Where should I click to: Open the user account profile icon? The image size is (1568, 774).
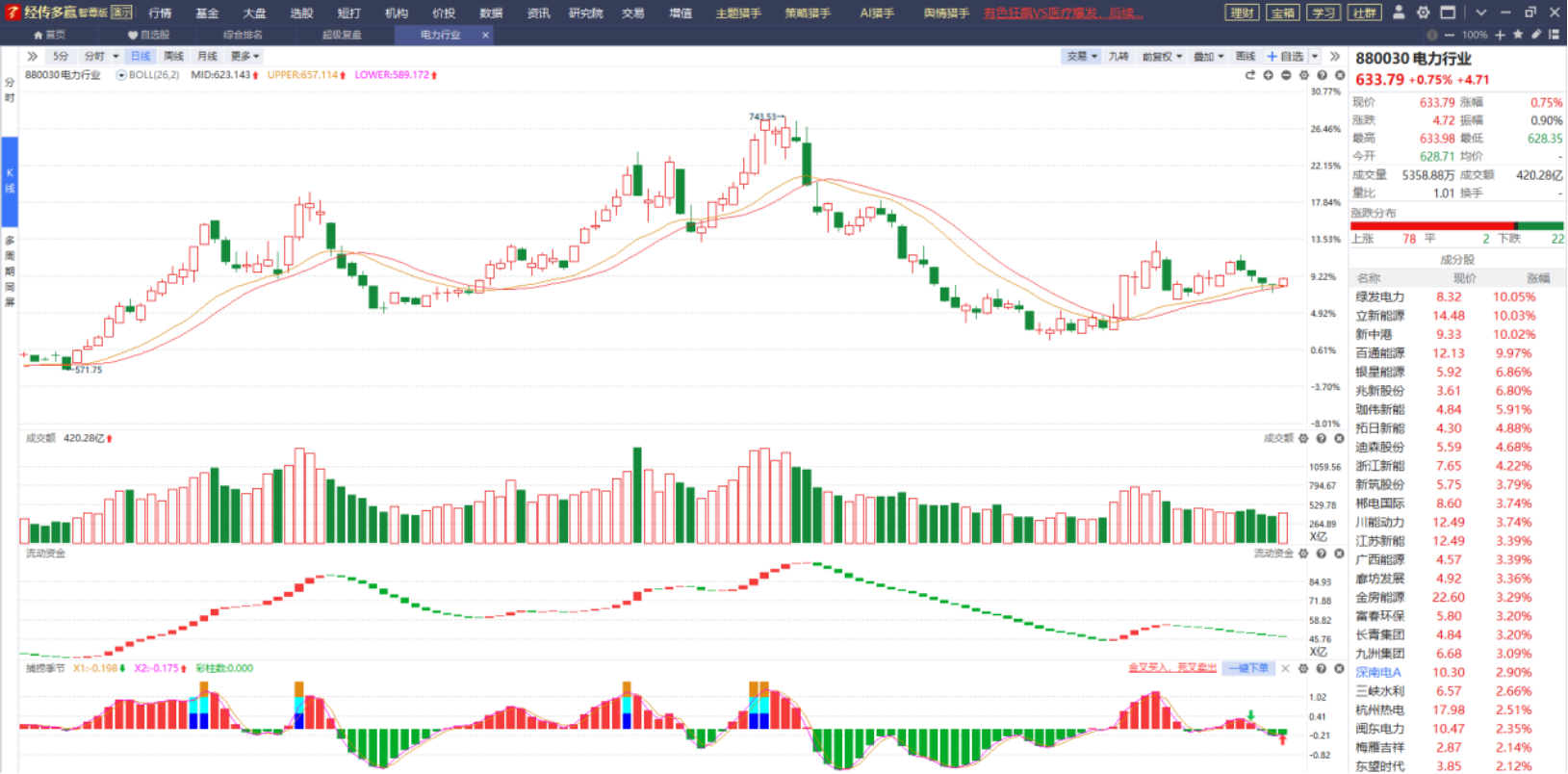coord(1399,13)
